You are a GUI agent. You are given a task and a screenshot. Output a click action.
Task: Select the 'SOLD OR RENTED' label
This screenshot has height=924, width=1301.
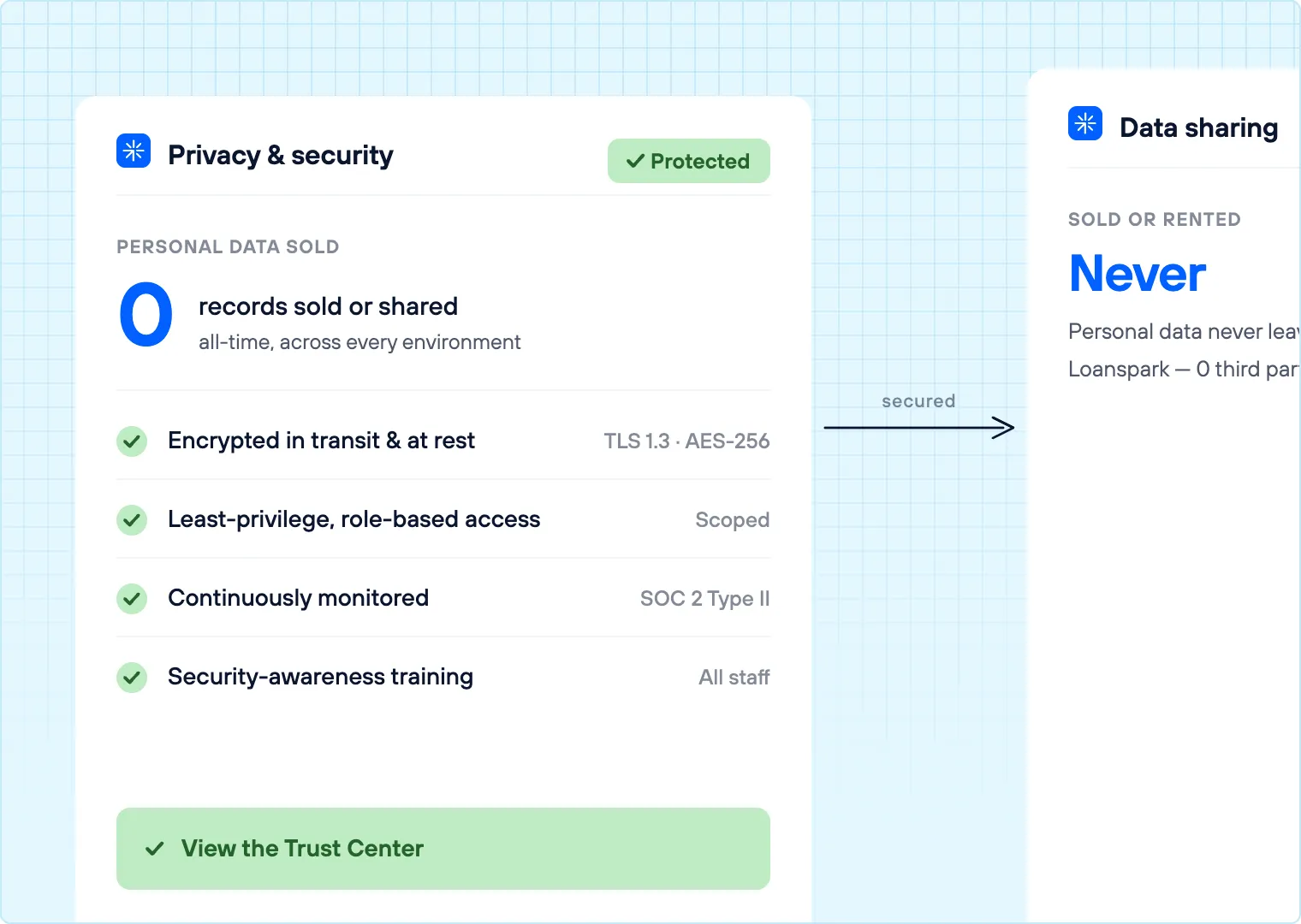[x=1155, y=220]
